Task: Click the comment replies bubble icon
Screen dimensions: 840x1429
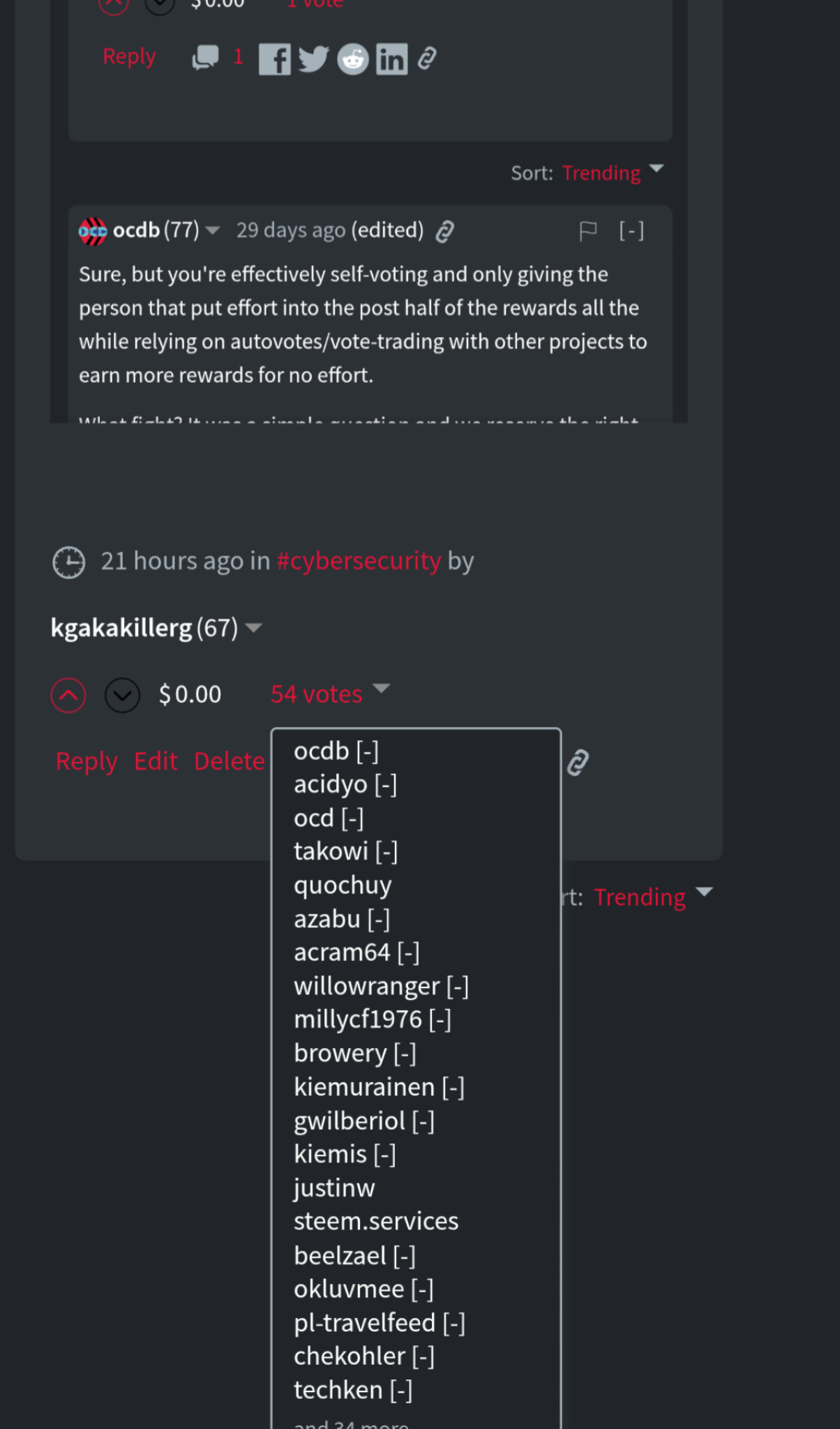Action: [x=205, y=57]
